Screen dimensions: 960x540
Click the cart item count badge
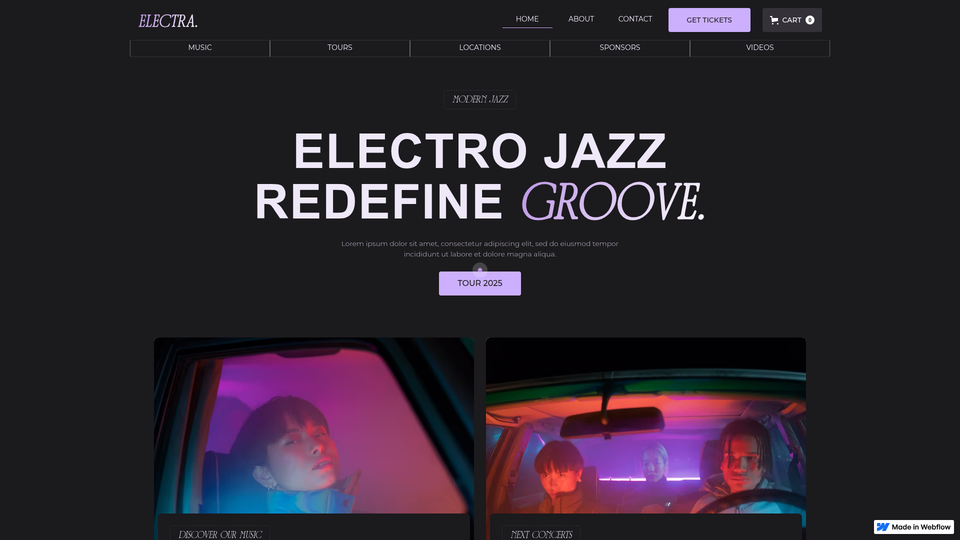(810, 20)
